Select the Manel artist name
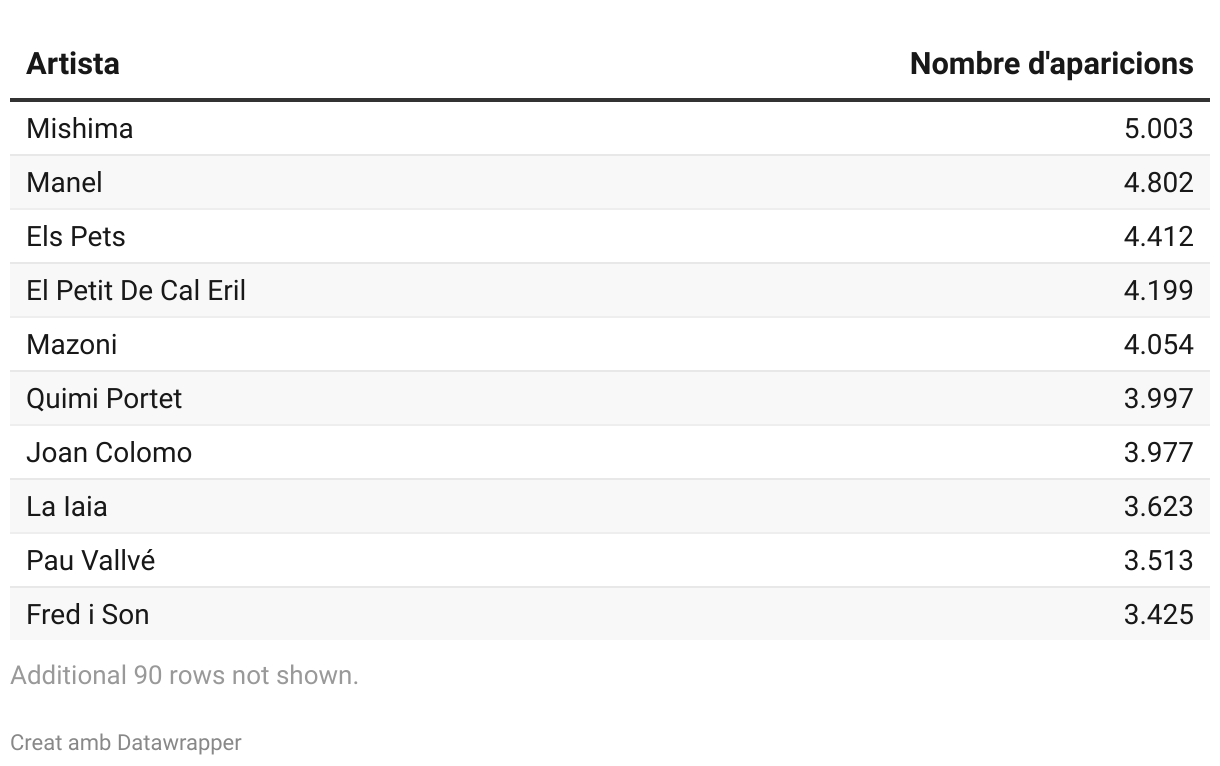The width and height of the screenshot is (1220, 766). (64, 182)
